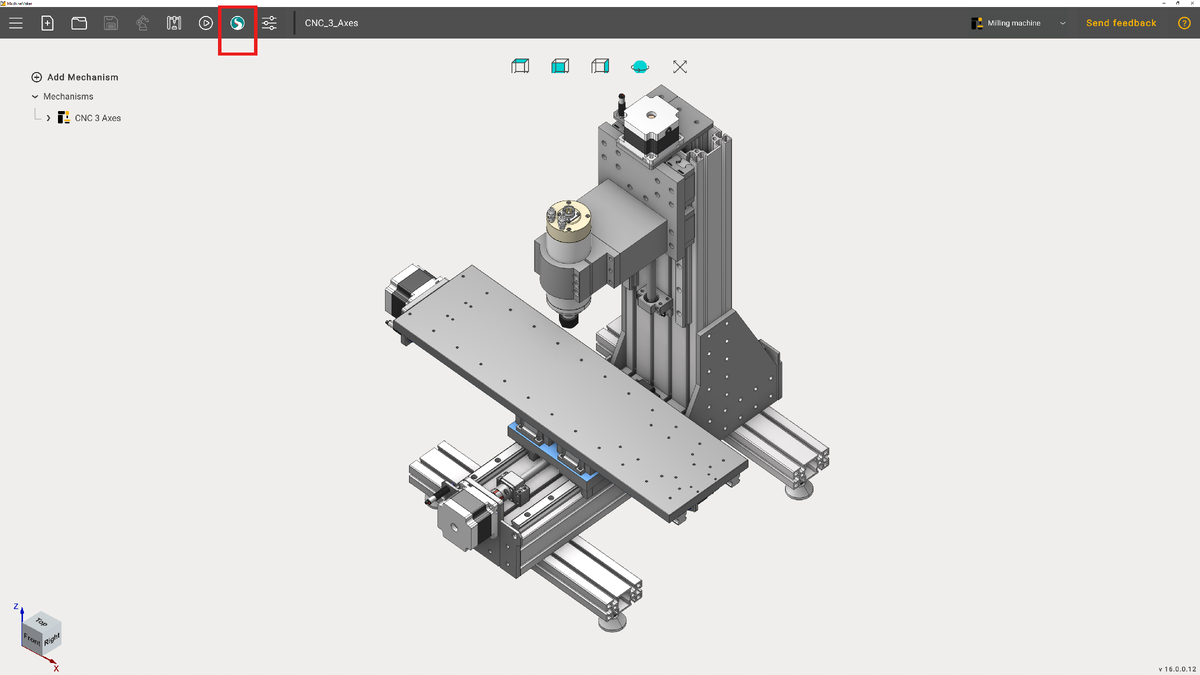
Task: Expand the CNC 3 Axes tree item
Action: click(47, 117)
